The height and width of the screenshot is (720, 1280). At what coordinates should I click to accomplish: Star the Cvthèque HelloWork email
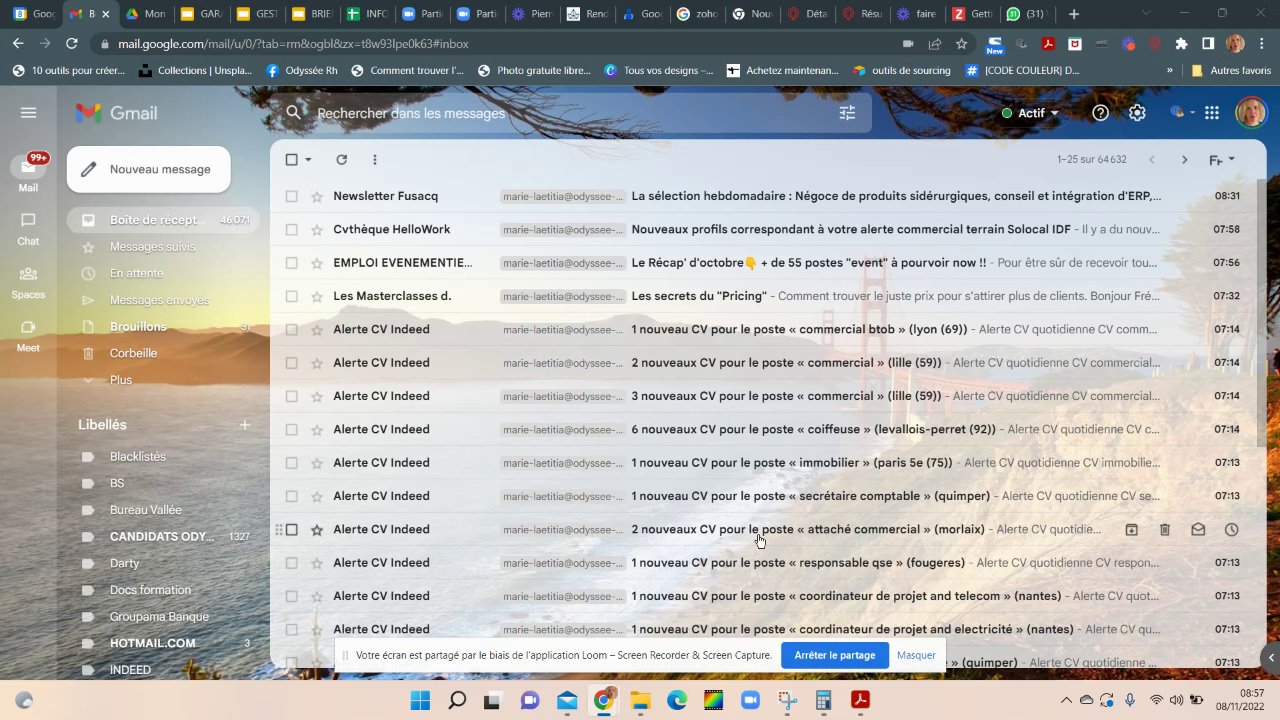click(x=317, y=229)
